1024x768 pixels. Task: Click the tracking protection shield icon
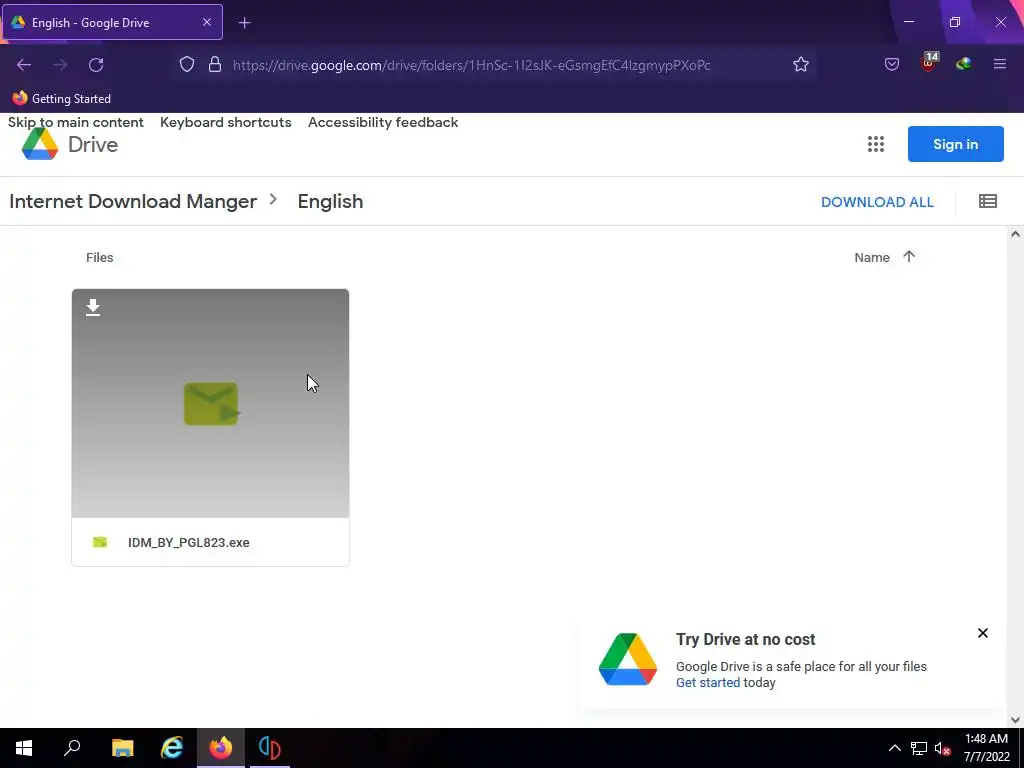pos(187,65)
